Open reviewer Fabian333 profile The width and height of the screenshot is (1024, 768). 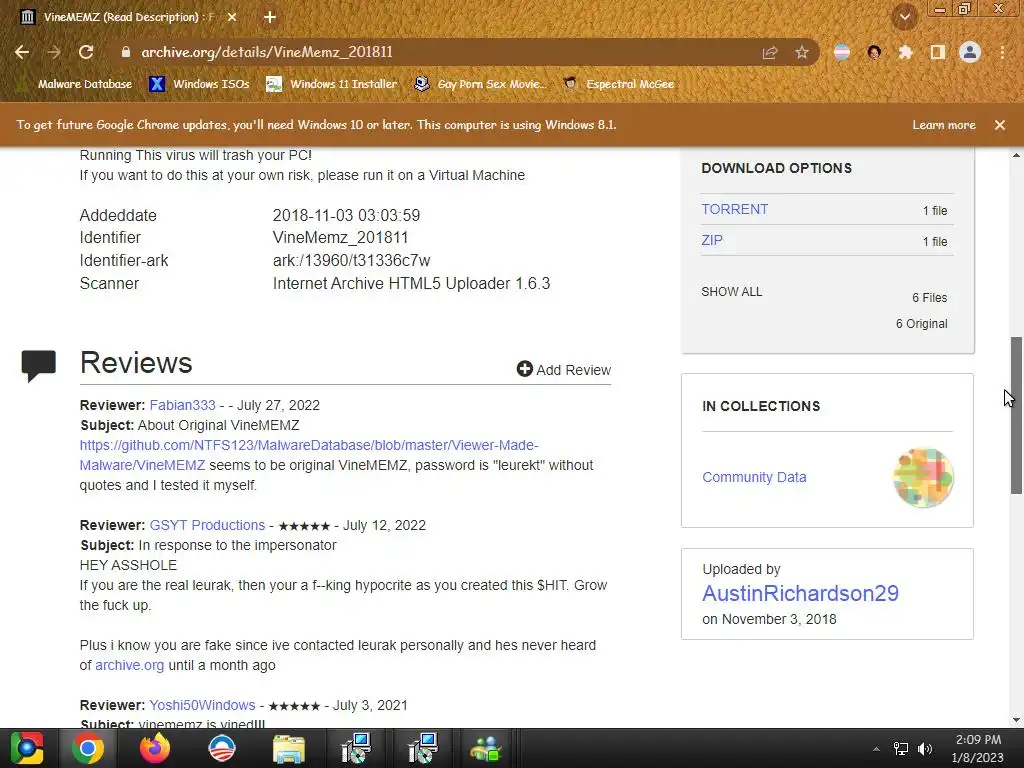click(x=182, y=405)
